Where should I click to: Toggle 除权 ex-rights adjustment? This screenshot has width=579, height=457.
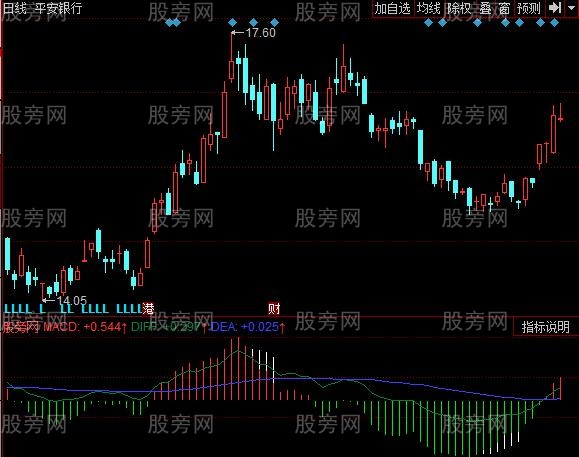459,8
